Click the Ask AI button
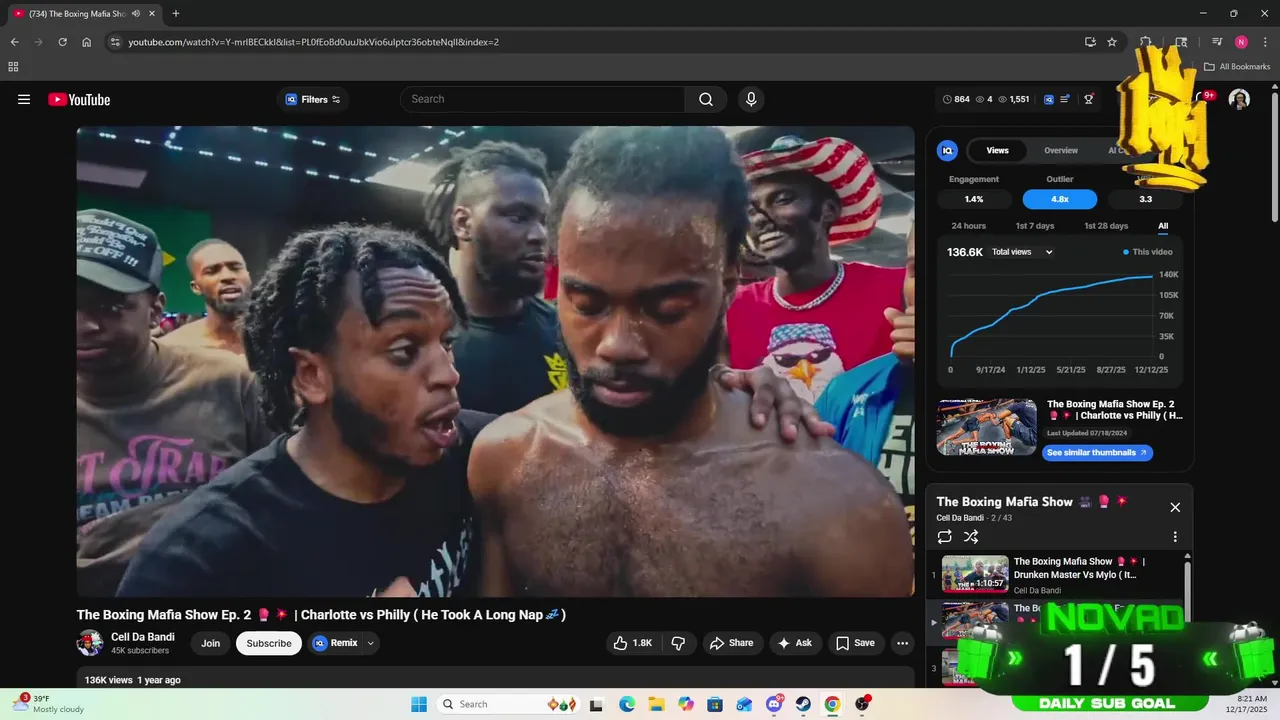This screenshot has width=1280, height=720. 795,643
